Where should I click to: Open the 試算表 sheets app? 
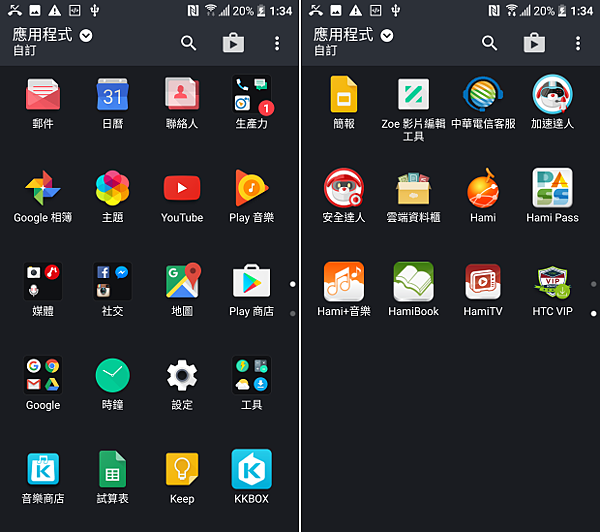pos(112,469)
